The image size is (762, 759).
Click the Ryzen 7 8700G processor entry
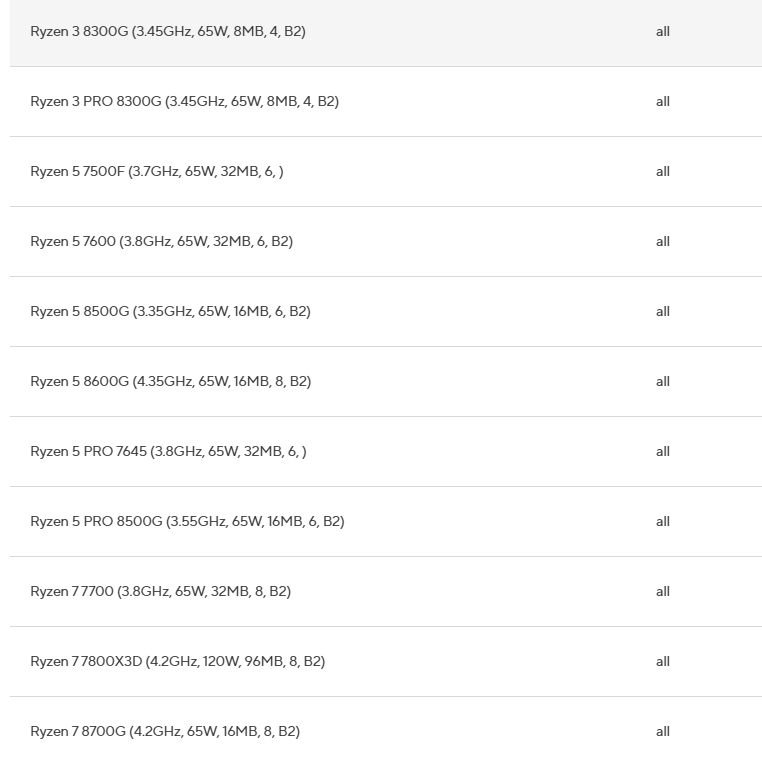pos(165,731)
